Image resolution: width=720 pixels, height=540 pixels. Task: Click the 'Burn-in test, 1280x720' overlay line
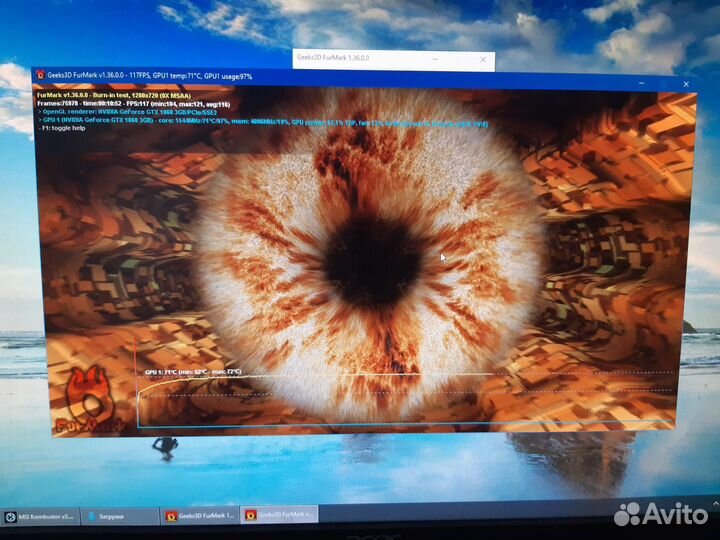tap(114, 96)
